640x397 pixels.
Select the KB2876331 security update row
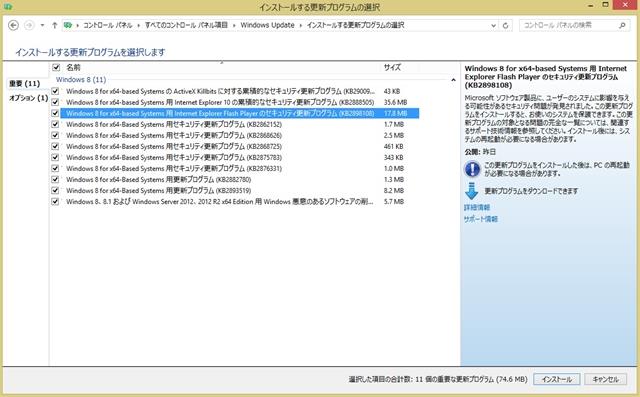240,168
